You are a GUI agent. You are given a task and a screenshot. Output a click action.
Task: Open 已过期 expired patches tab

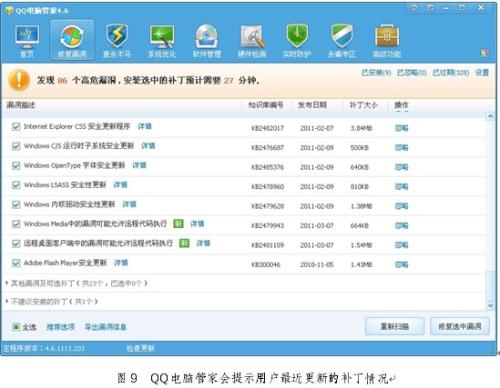[451, 72]
